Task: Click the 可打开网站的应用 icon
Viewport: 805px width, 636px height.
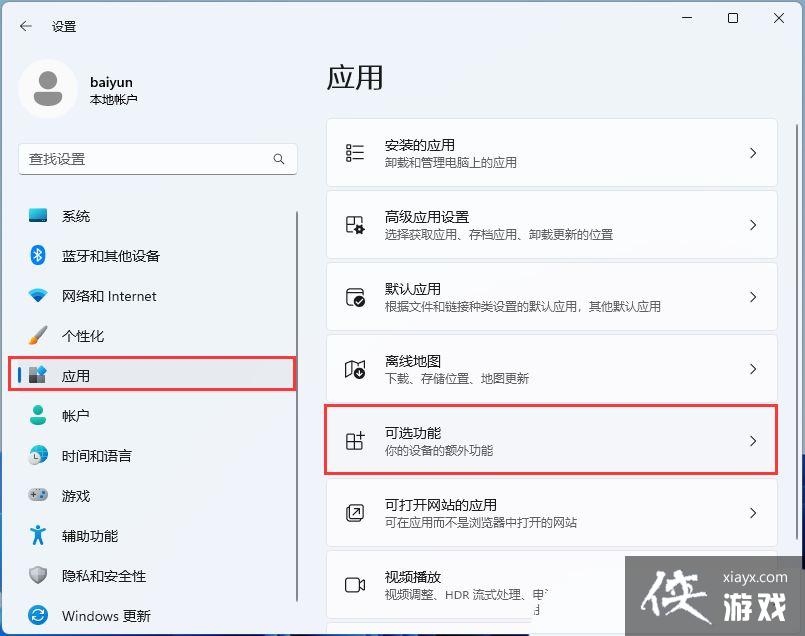Action: tap(354, 512)
